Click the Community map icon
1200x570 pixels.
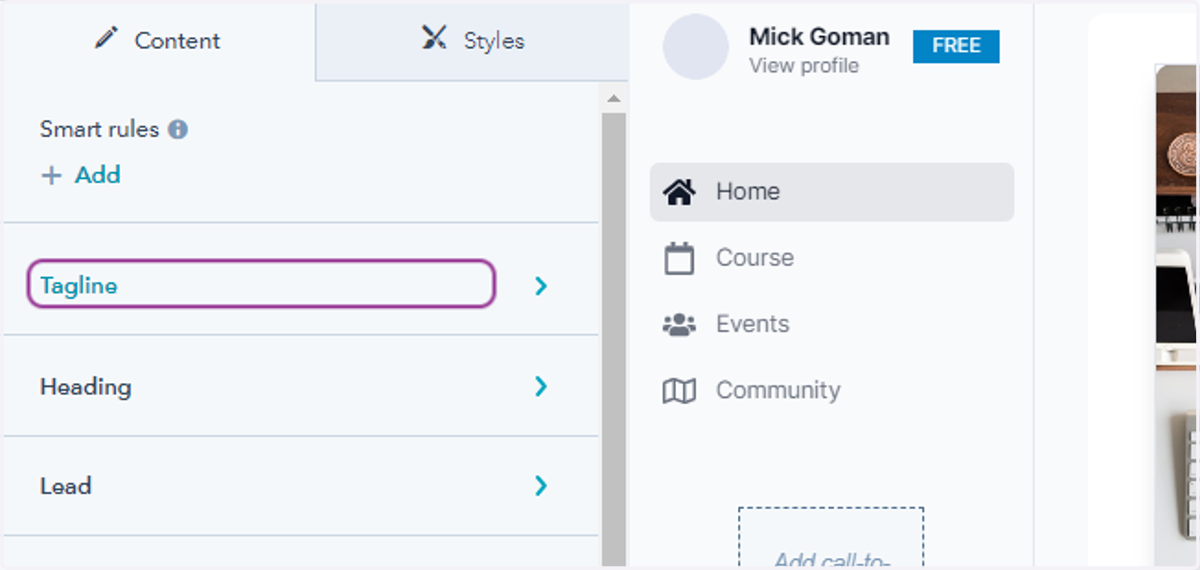pos(679,391)
